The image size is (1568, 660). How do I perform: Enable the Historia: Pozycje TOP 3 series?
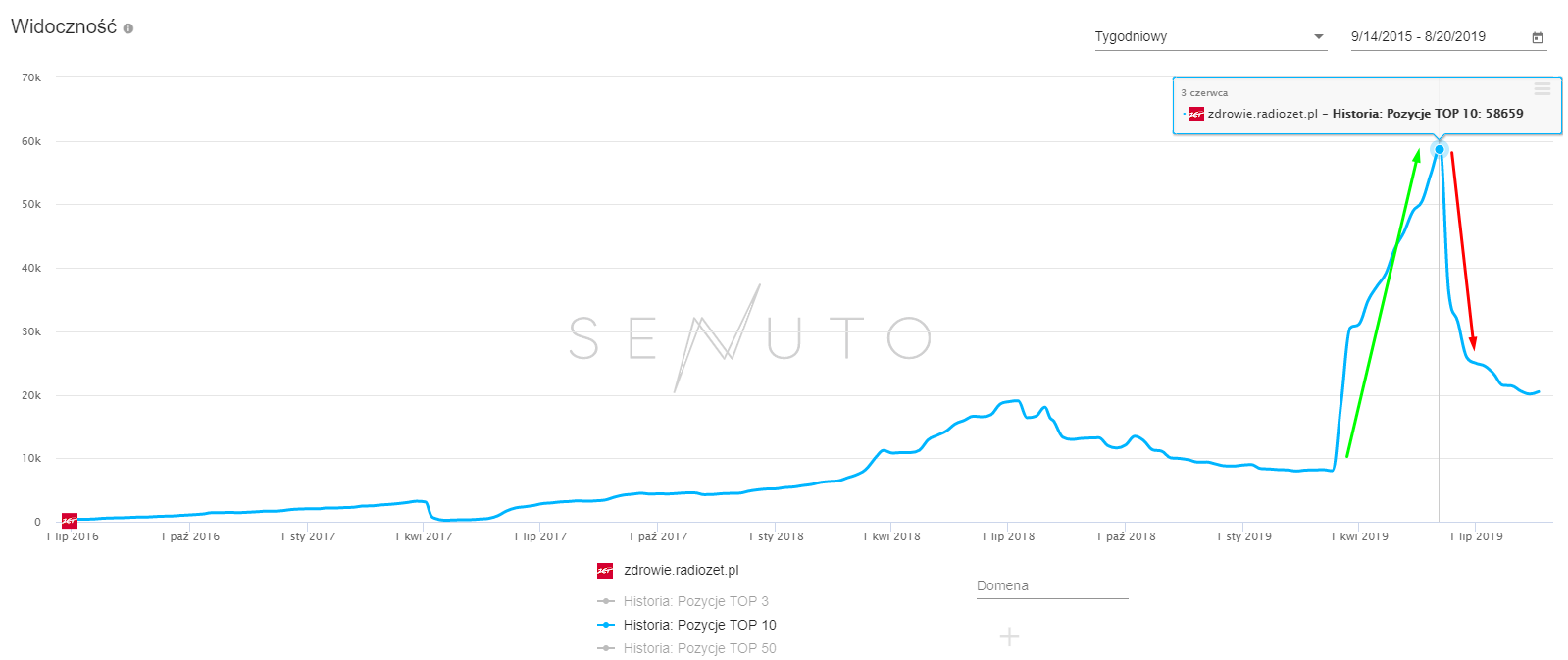click(695, 601)
